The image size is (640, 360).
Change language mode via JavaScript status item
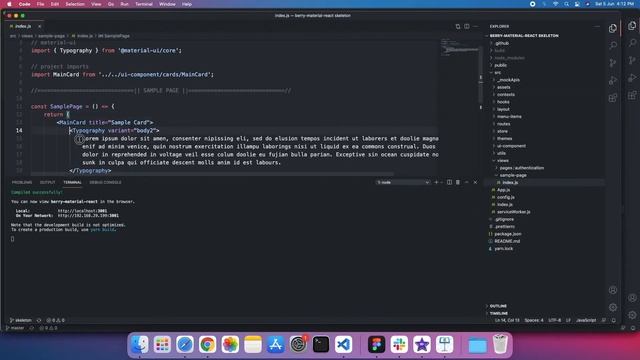click(x=586, y=320)
